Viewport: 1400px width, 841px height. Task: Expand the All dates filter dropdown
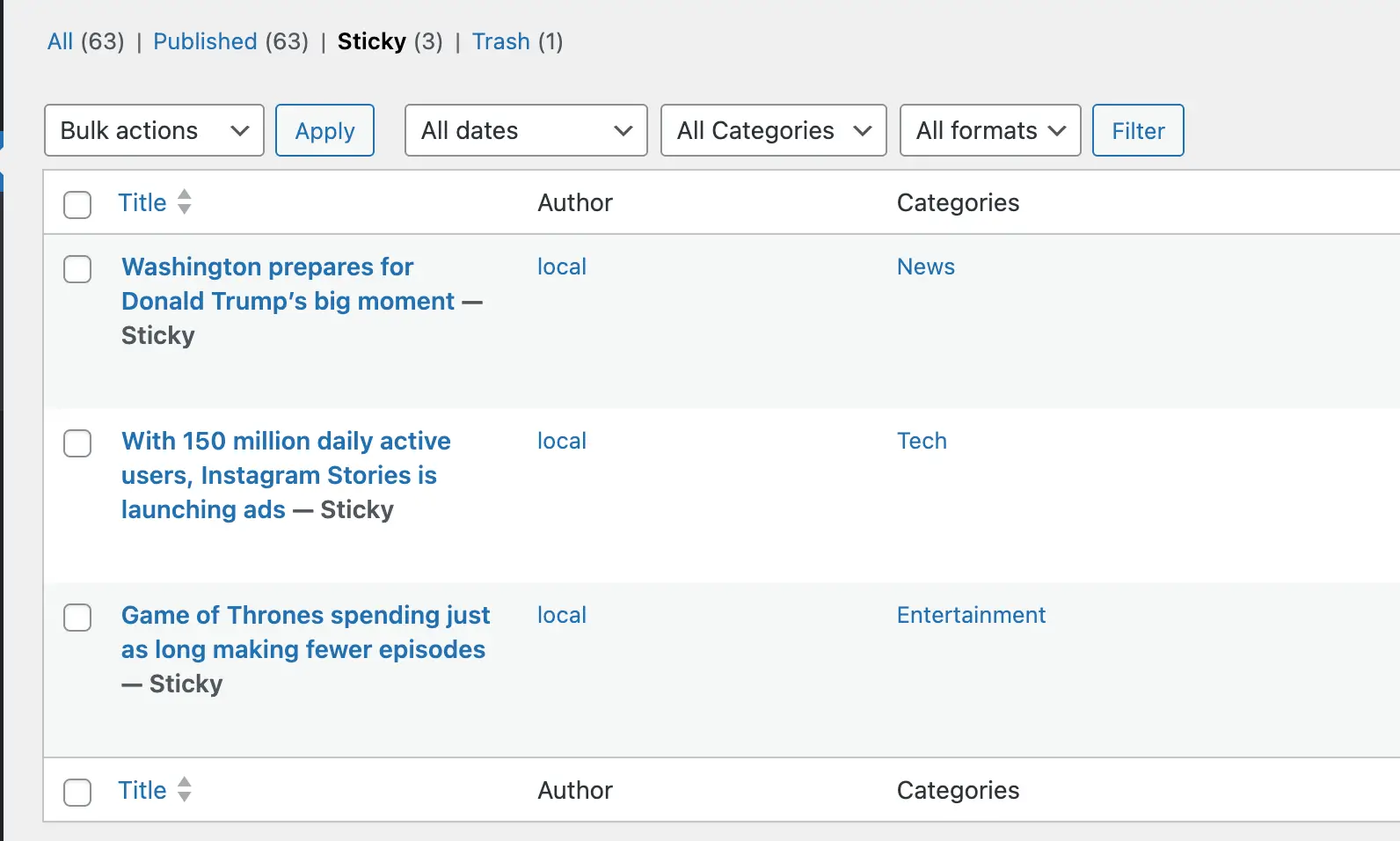tap(526, 130)
